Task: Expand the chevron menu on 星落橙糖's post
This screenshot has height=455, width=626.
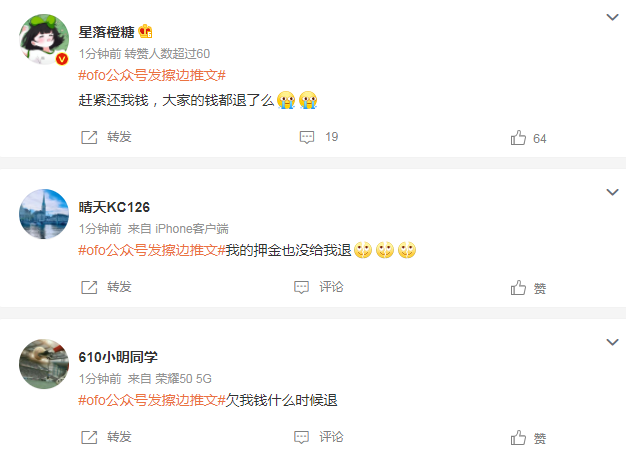Action: [612, 17]
